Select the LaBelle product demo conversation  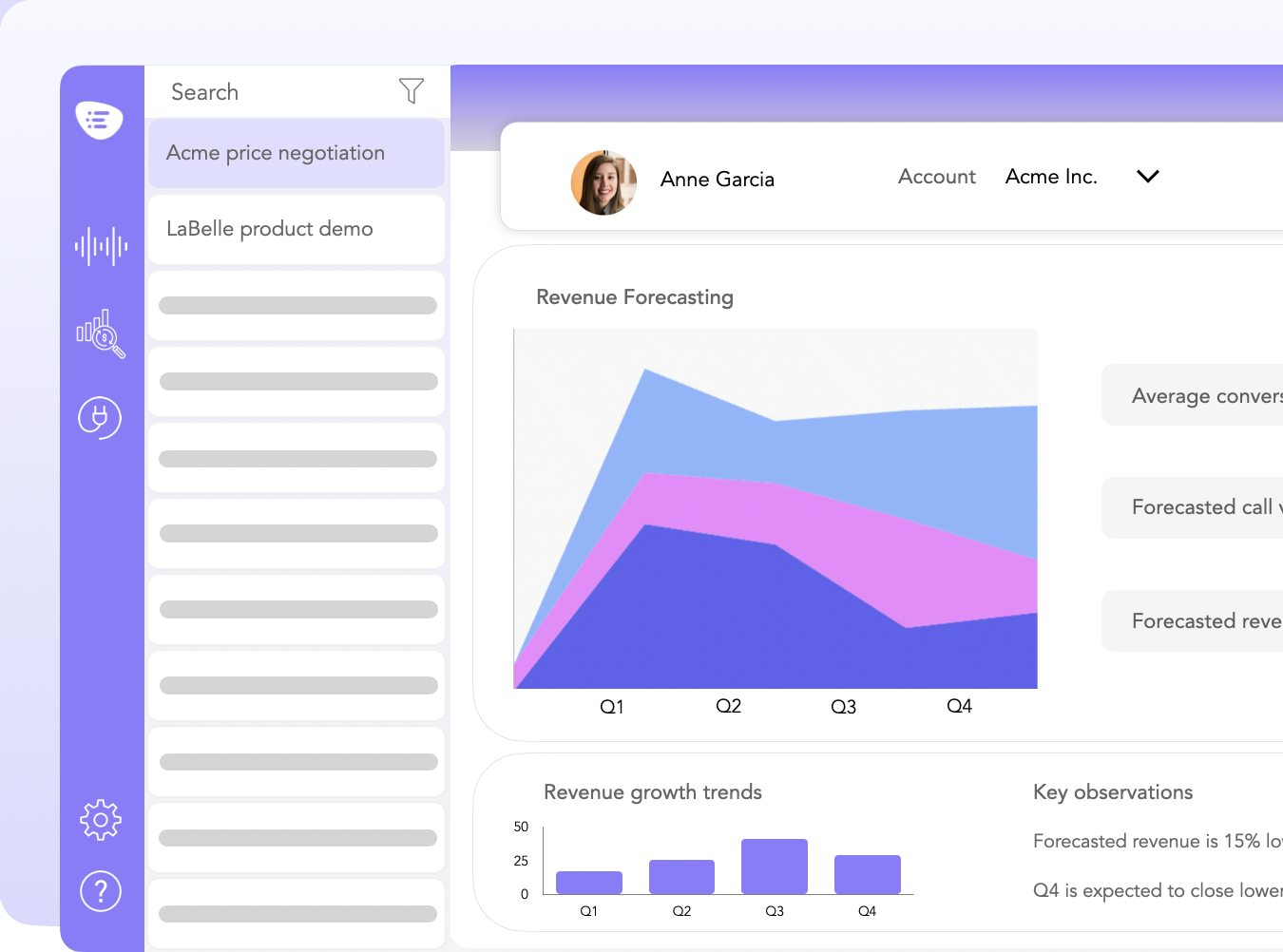pos(297,229)
